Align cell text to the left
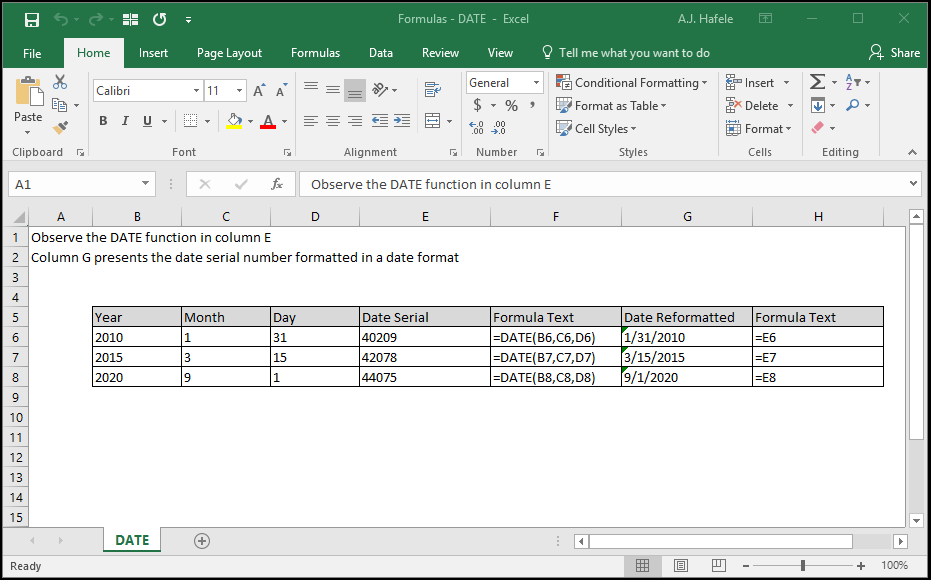 click(311, 121)
